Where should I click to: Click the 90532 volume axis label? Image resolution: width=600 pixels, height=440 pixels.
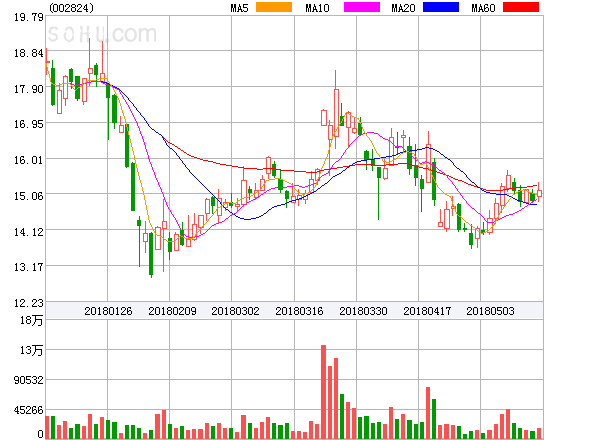coord(29,380)
